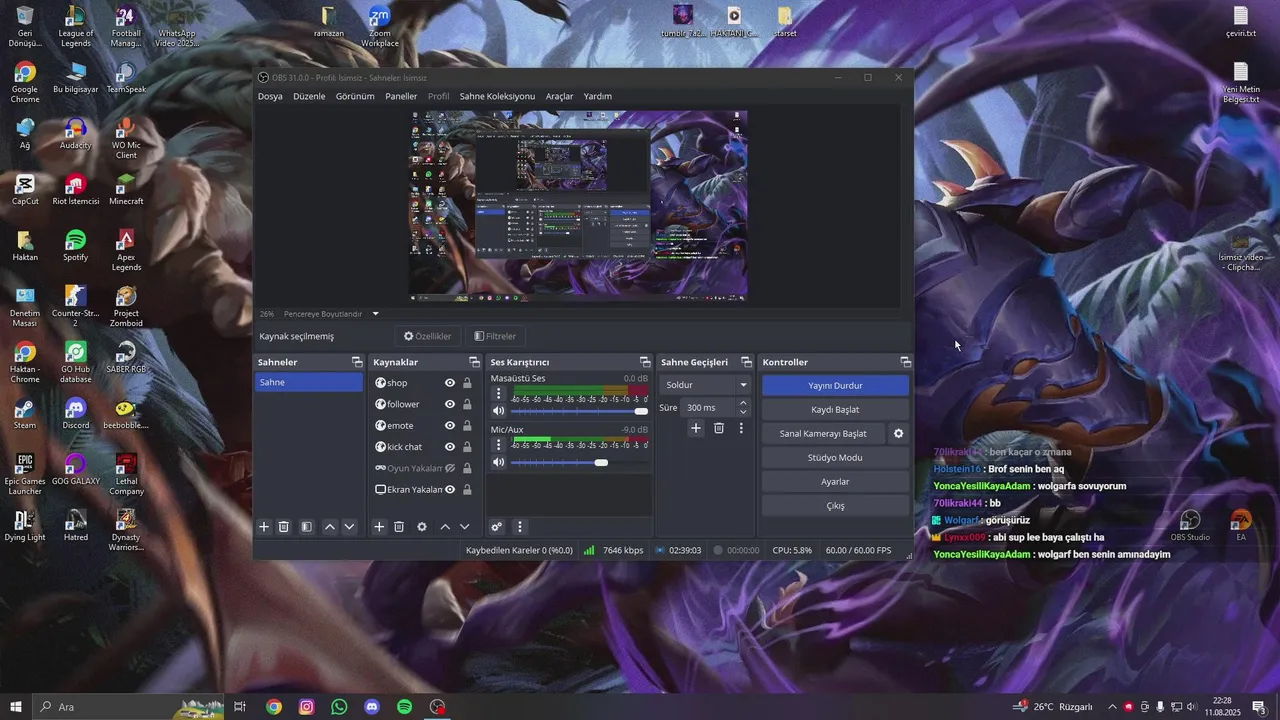This screenshot has width=1280, height=720.
Task: Open the Masaüstü Ses three-dot options
Action: point(498,394)
